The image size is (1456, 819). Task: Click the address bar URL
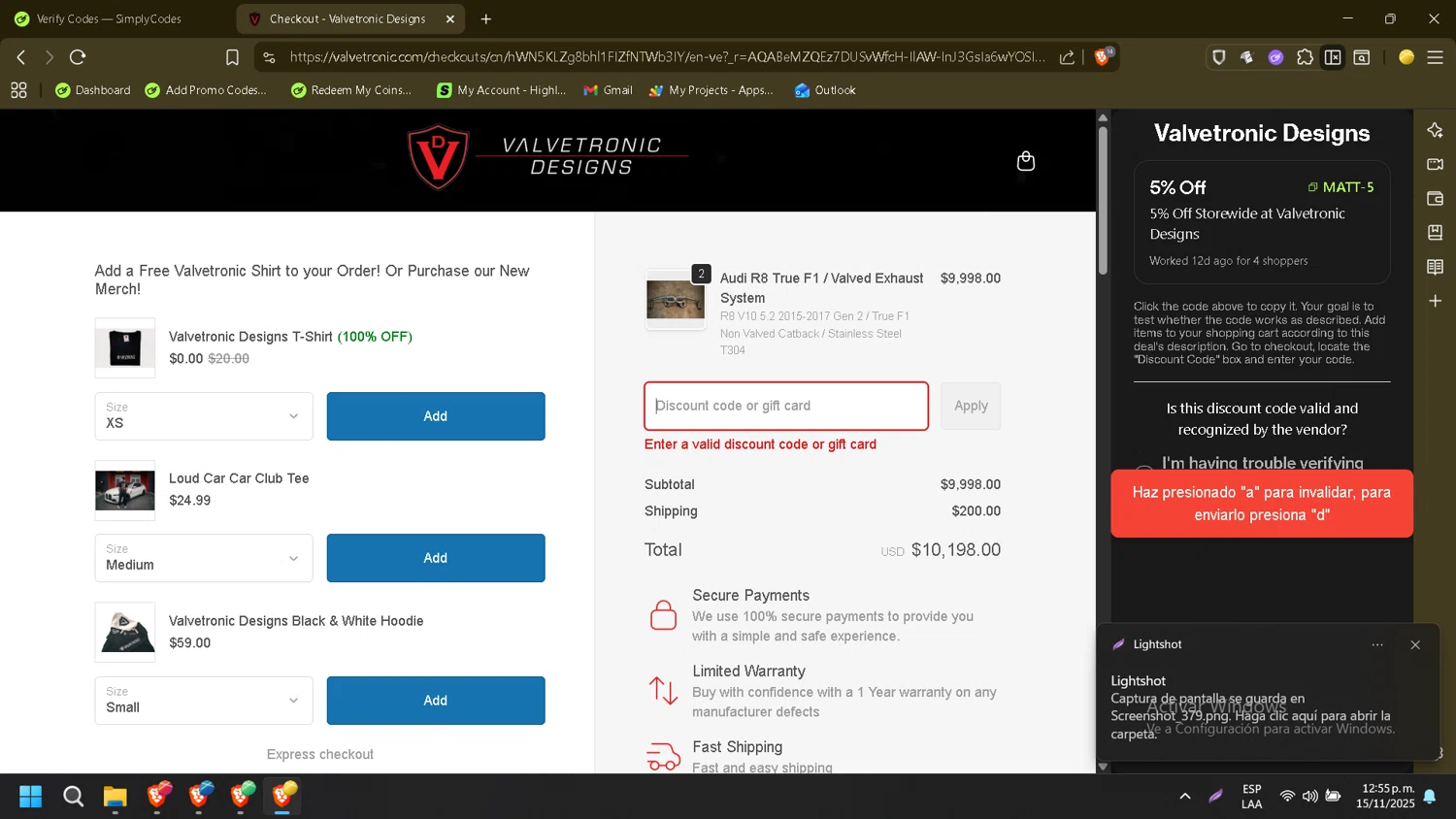click(667, 57)
